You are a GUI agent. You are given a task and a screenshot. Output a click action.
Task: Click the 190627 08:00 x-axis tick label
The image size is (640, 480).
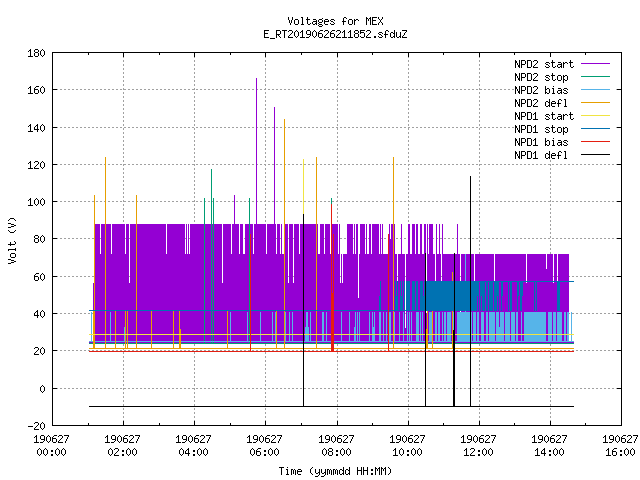click(336, 445)
